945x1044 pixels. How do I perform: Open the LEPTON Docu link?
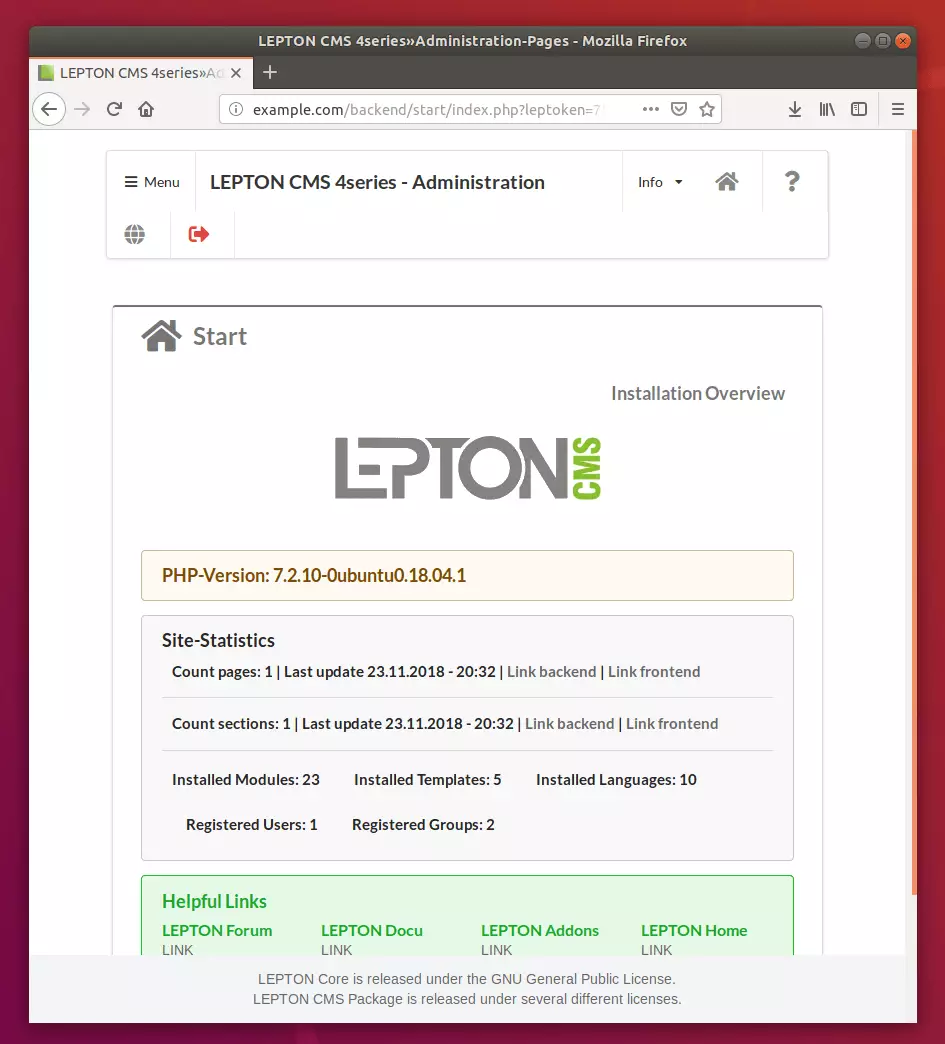pyautogui.click(x=372, y=931)
